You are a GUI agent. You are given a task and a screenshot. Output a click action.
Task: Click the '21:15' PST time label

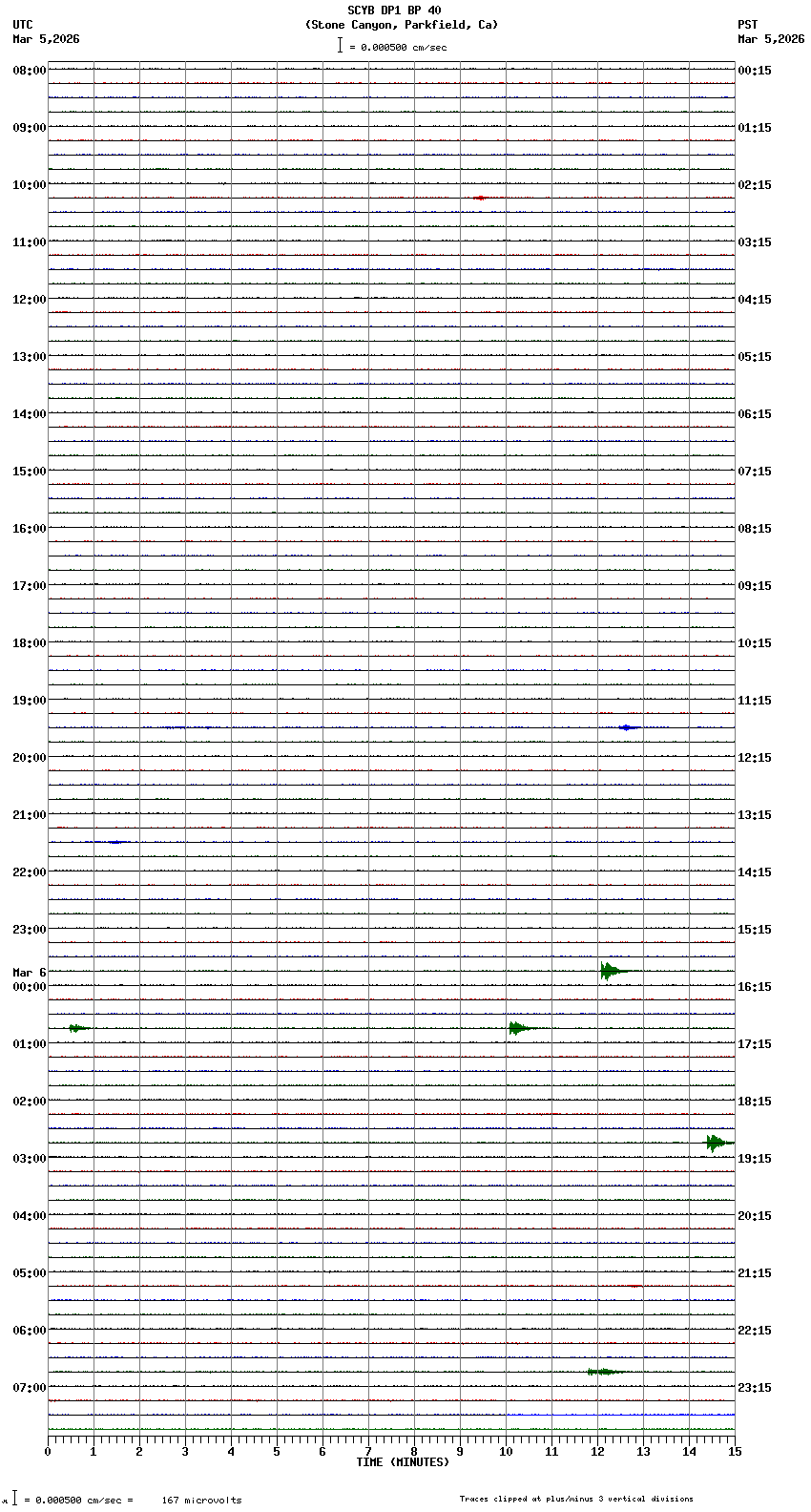(x=755, y=1273)
